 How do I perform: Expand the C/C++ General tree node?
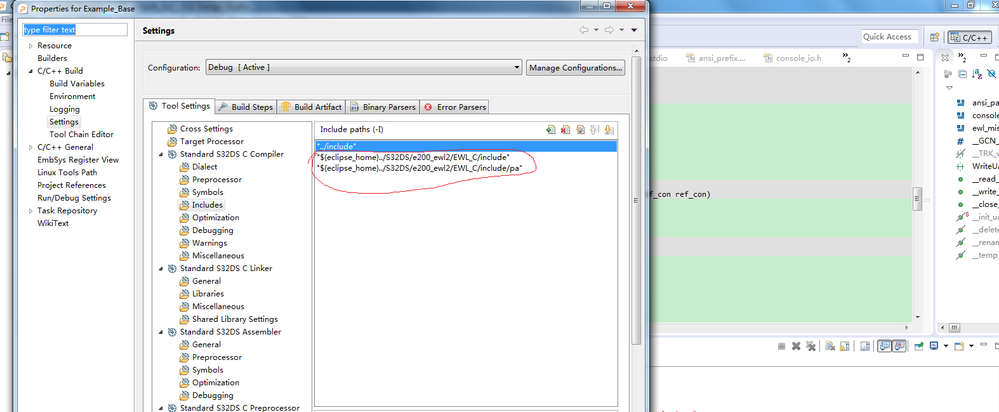pyautogui.click(x=31, y=148)
